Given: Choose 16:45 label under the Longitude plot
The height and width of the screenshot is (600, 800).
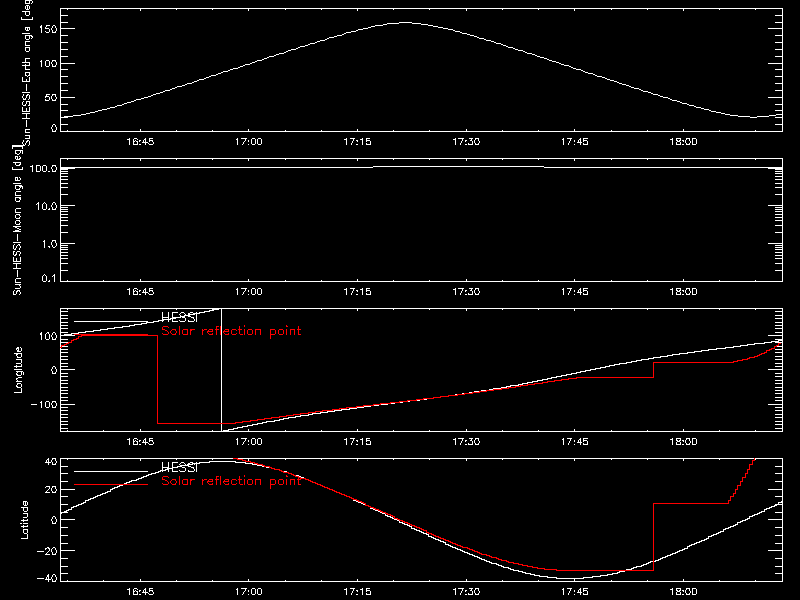Looking at the screenshot, I should click(140, 442).
